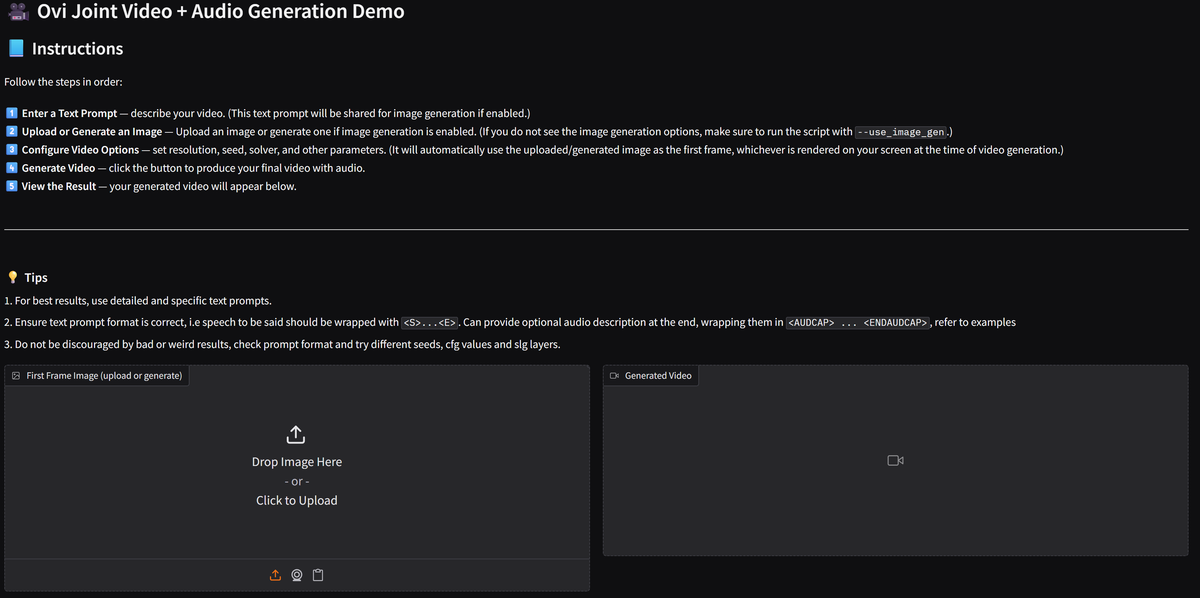Click the number 4 Generate Video step icon

tap(11, 168)
